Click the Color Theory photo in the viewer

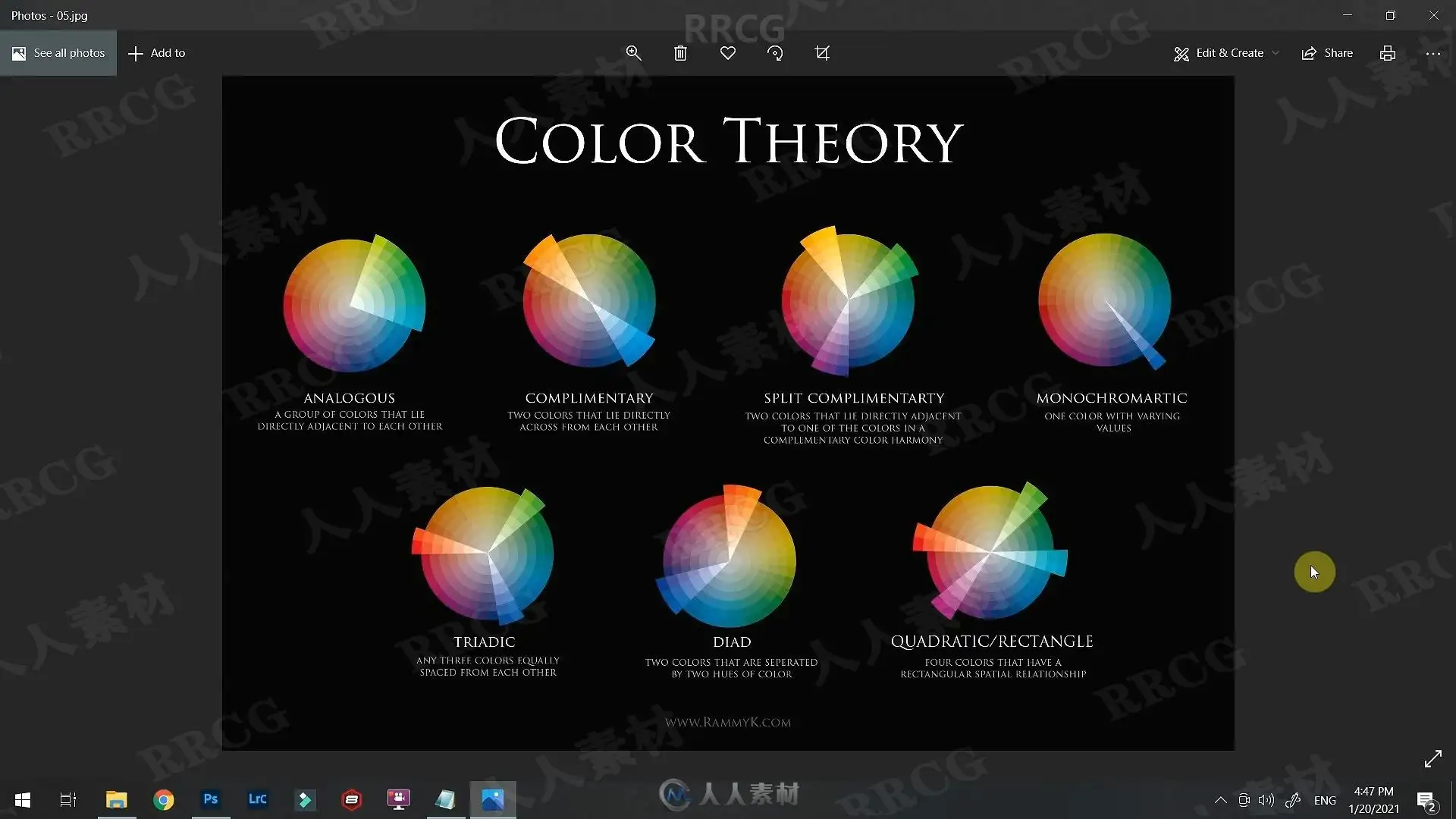pos(728,413)
